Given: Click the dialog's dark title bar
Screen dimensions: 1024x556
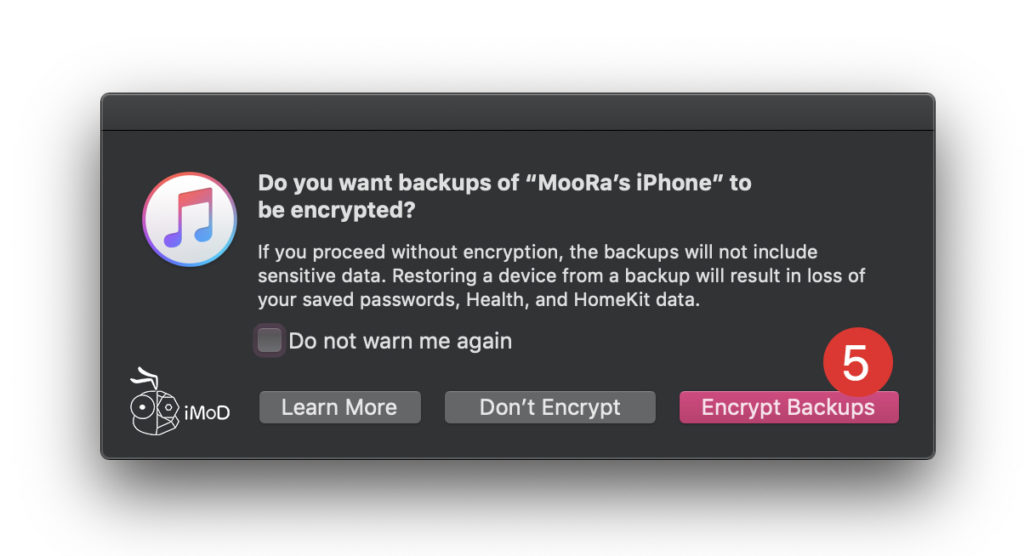Looking at the screenshot, I should tap(517, 112).
